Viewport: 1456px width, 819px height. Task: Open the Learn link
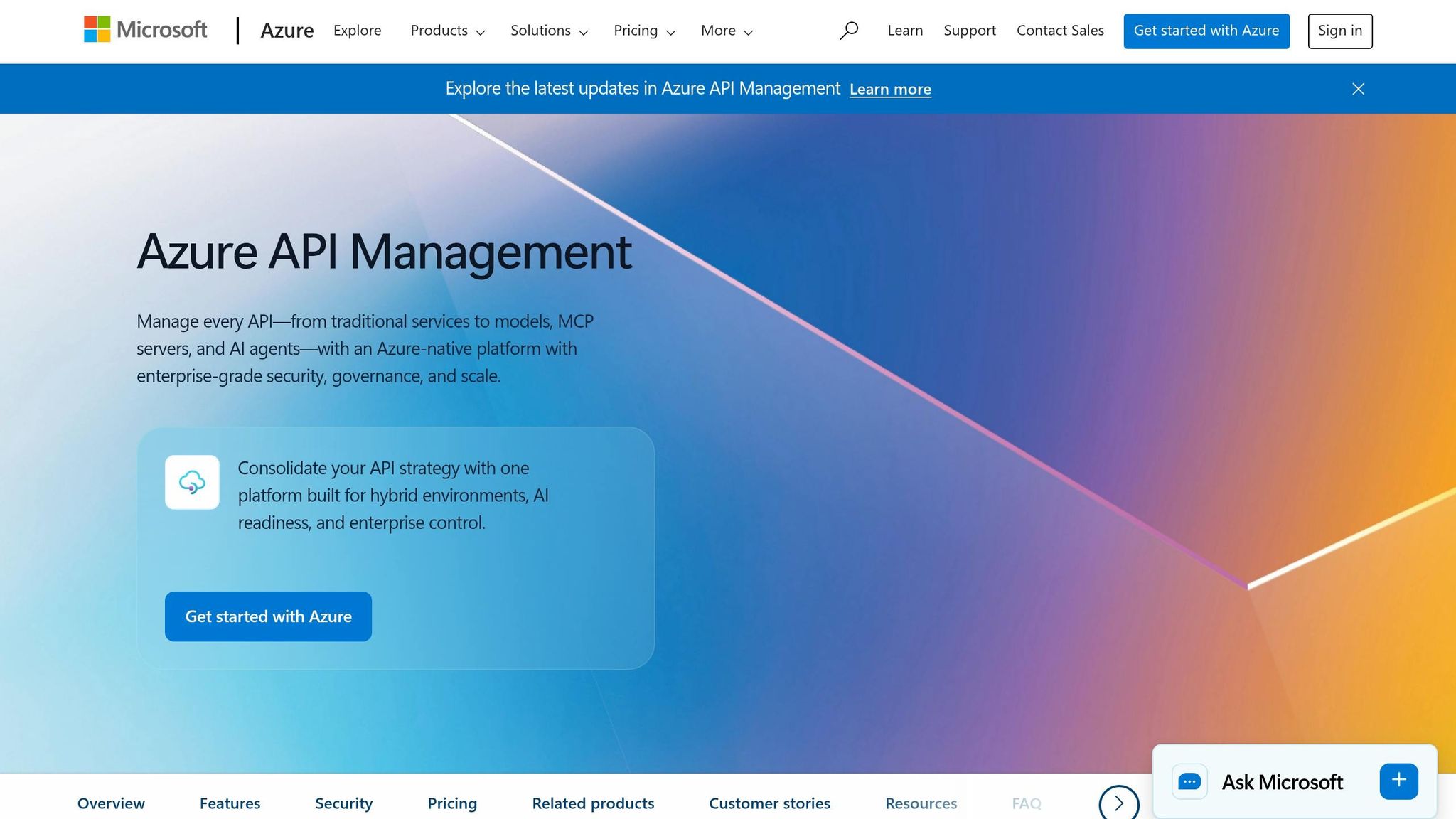pyautogui.click(x=905, y=31)
